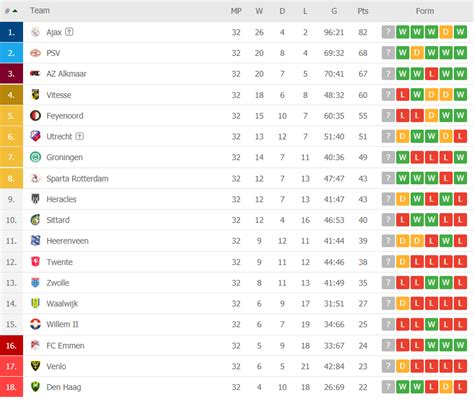Sort standings by Pts column header
Screen dimensions: 474x409
pos(363,11)
